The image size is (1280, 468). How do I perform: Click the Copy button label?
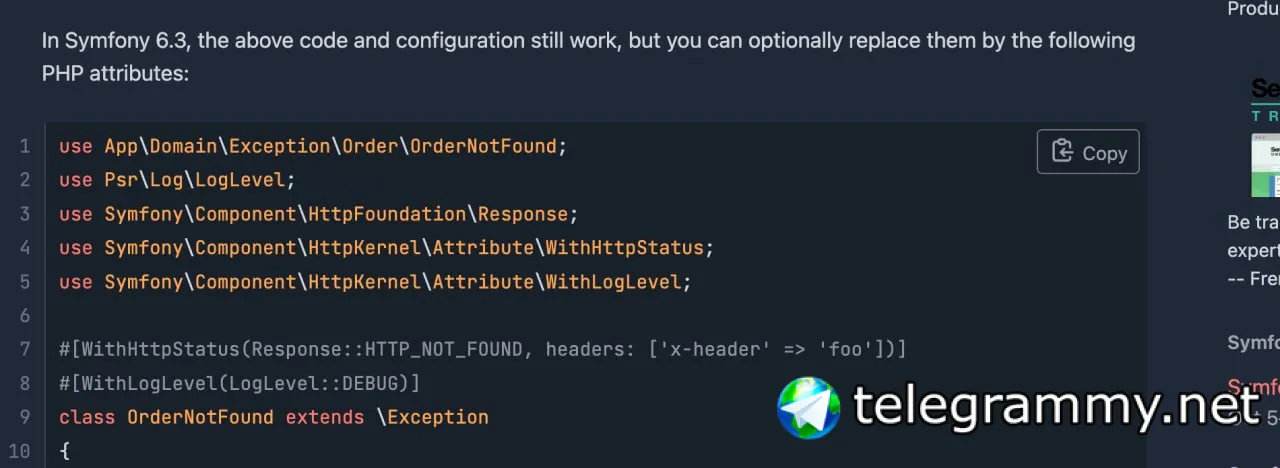coord(1105,153)
